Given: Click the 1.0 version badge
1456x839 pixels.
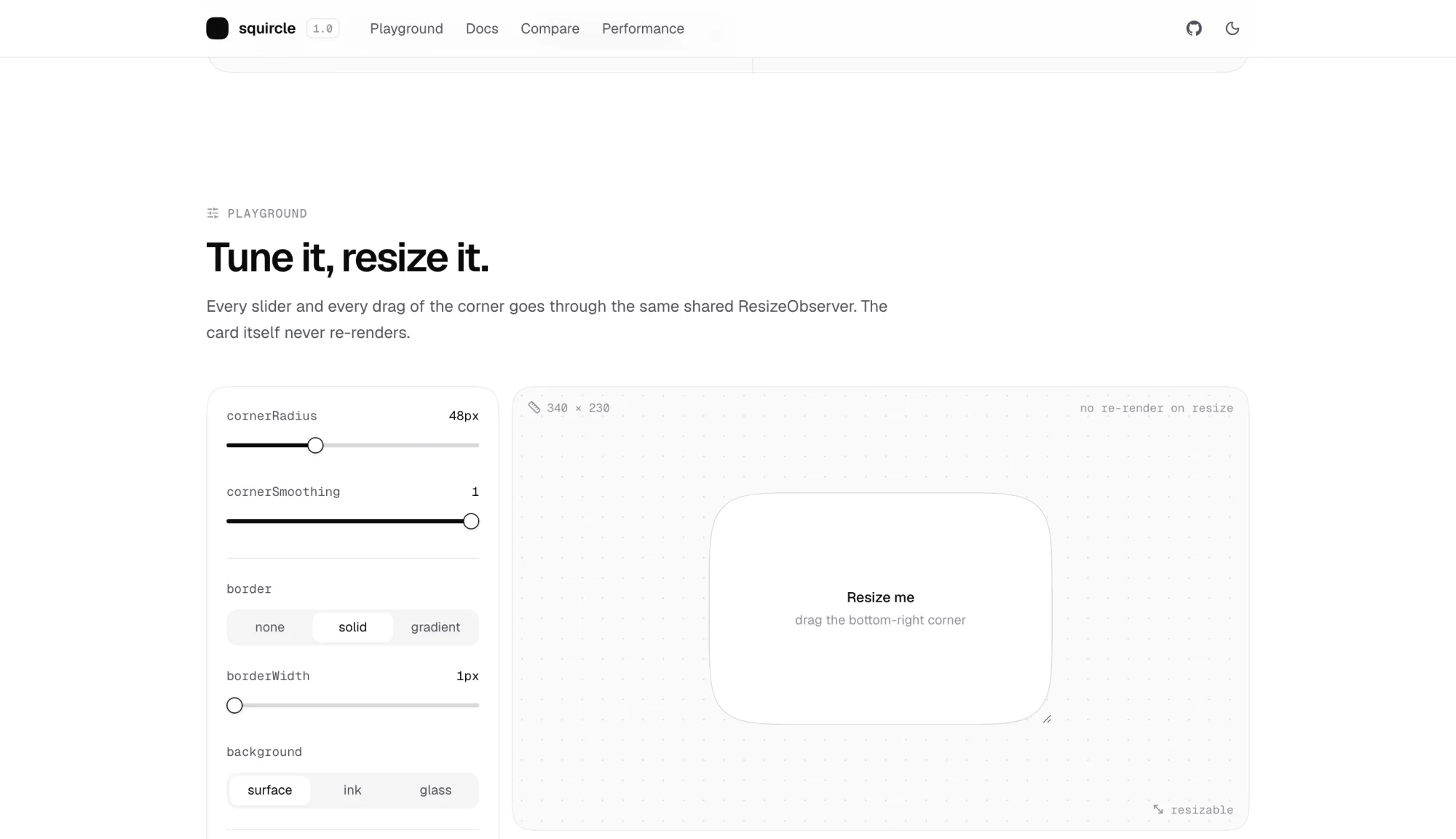Looking at the screenshot, I should [323, 28].
